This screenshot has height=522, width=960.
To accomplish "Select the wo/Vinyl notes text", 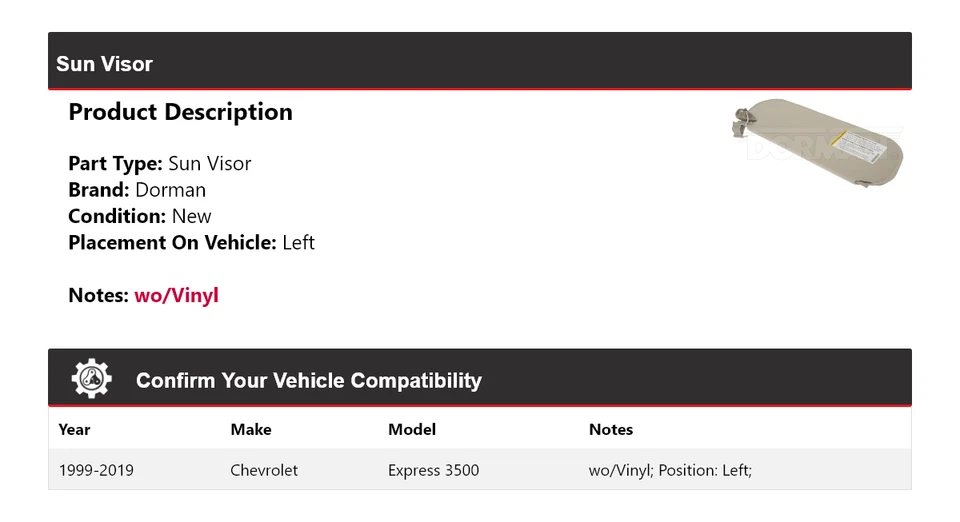I will pyautogui.click(x=176, y=295).
